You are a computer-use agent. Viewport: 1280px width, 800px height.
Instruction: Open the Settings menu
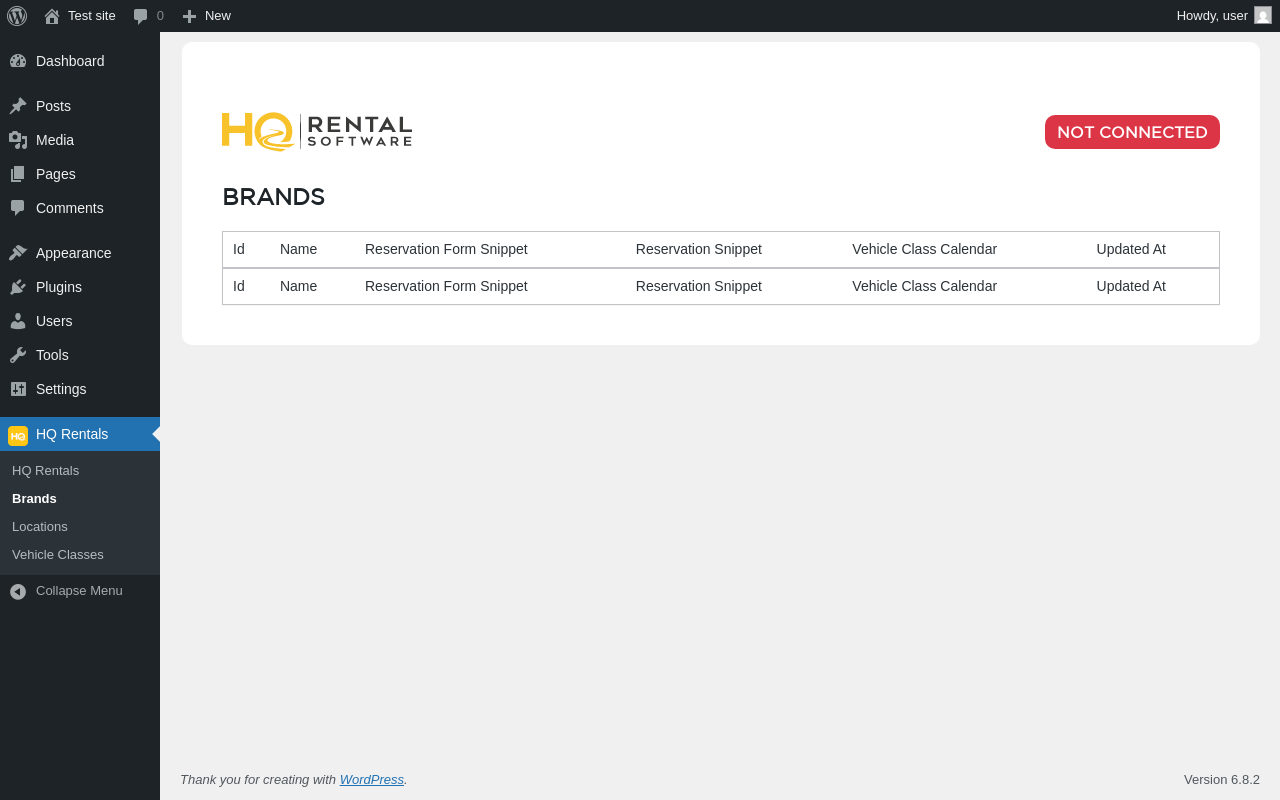click(80, 389)
